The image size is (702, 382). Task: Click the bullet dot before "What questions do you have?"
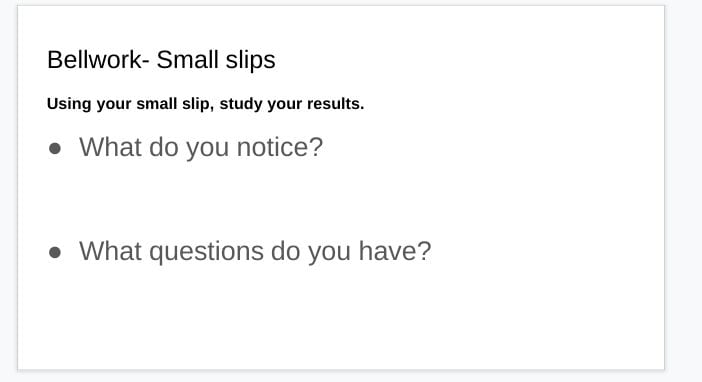pos(55,252)
